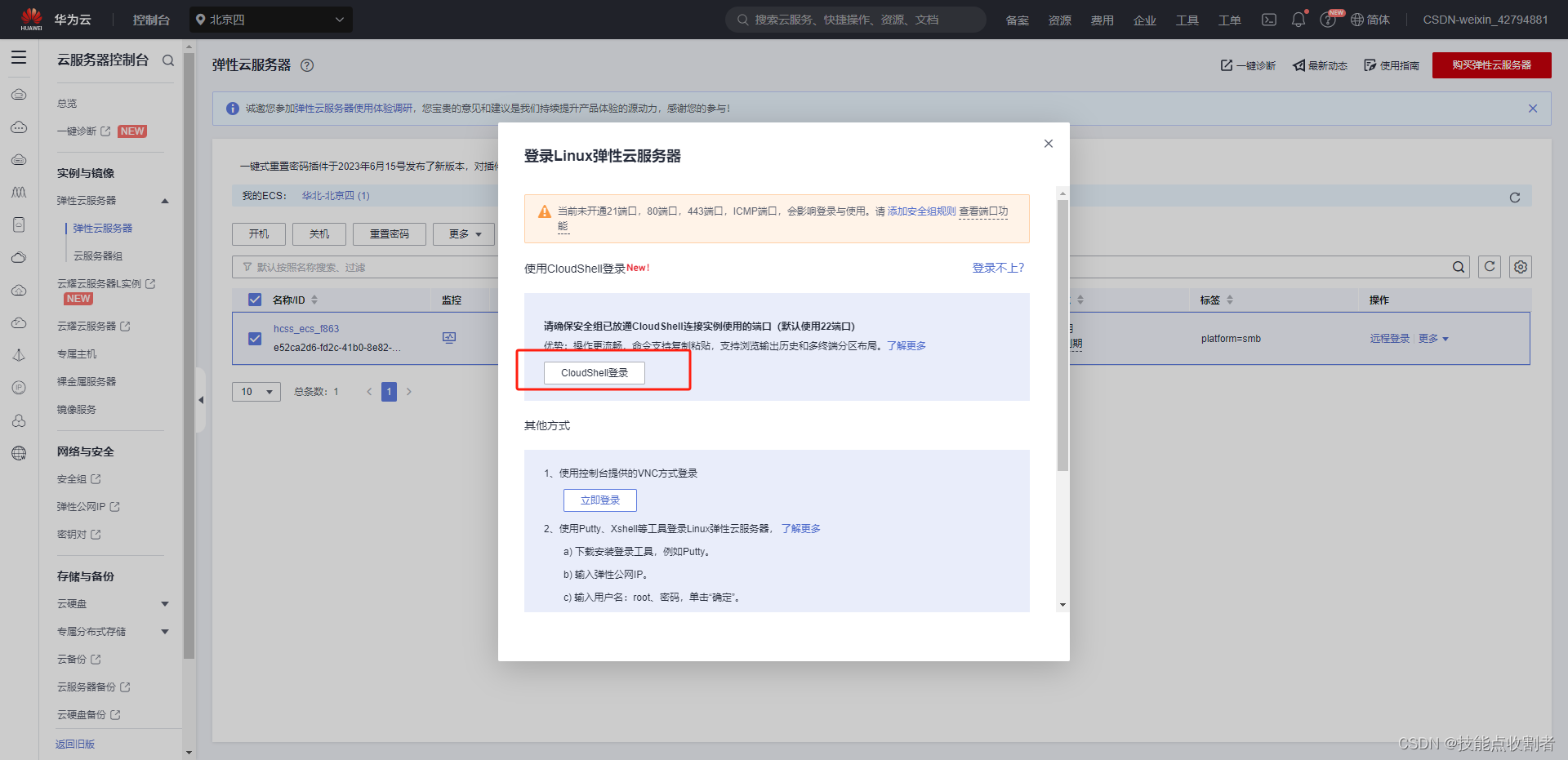Open the row 更多 actions dropdown
This screenshot has width=1568, height=760.
pyautogui.click(x=1433, y=339)
